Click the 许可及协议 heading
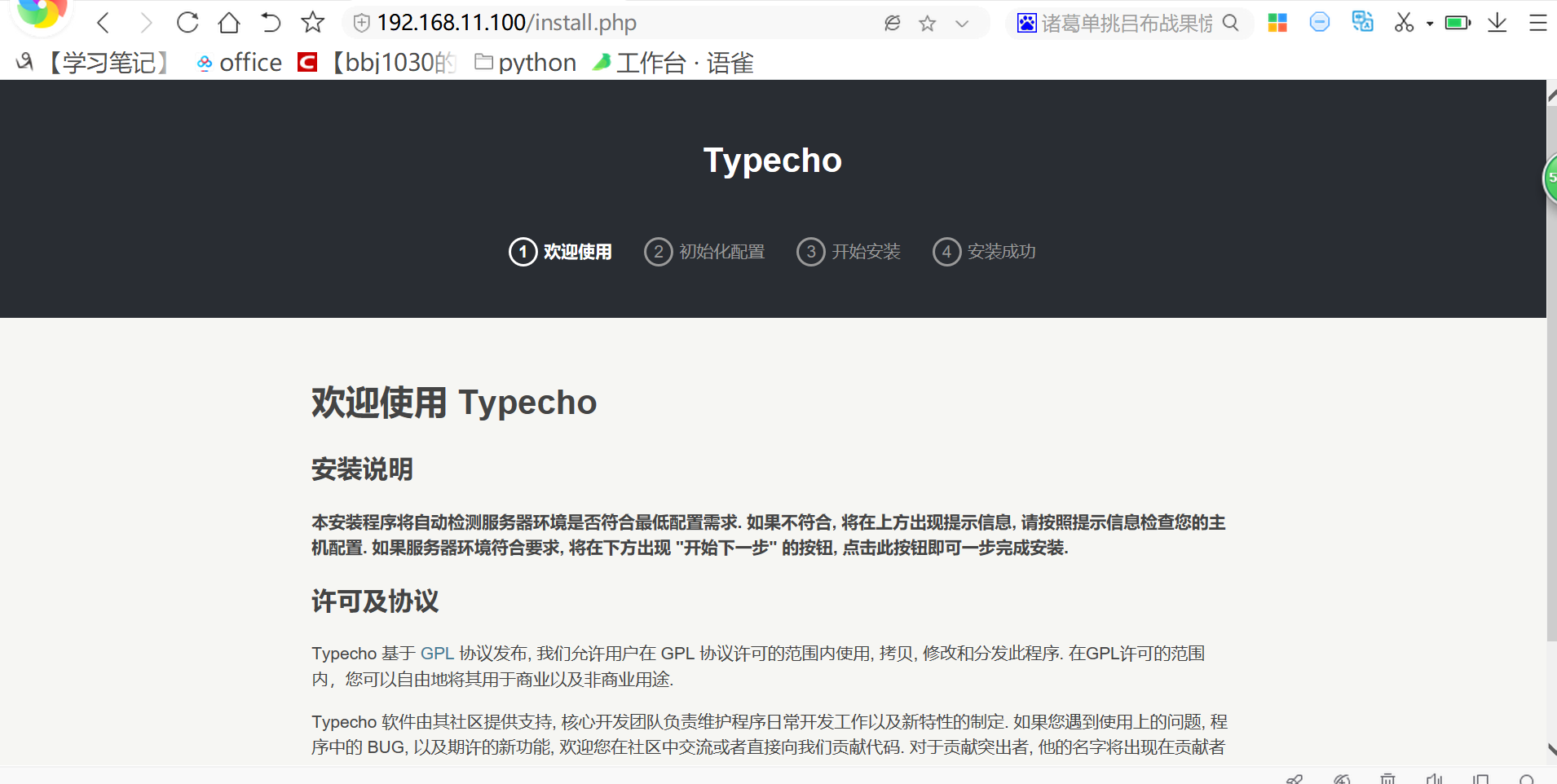 tap(375, 601)
